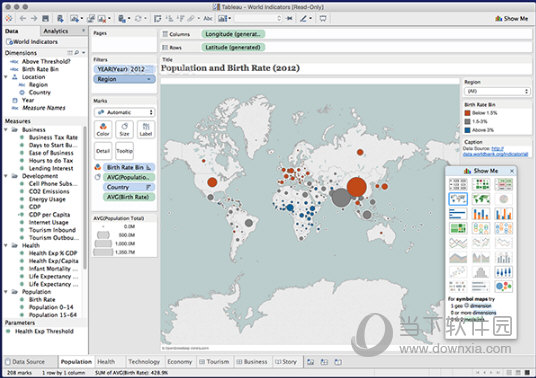Click the Undo back arrow
This screenshot has width=536, height=378.
(x=23, y=18)
